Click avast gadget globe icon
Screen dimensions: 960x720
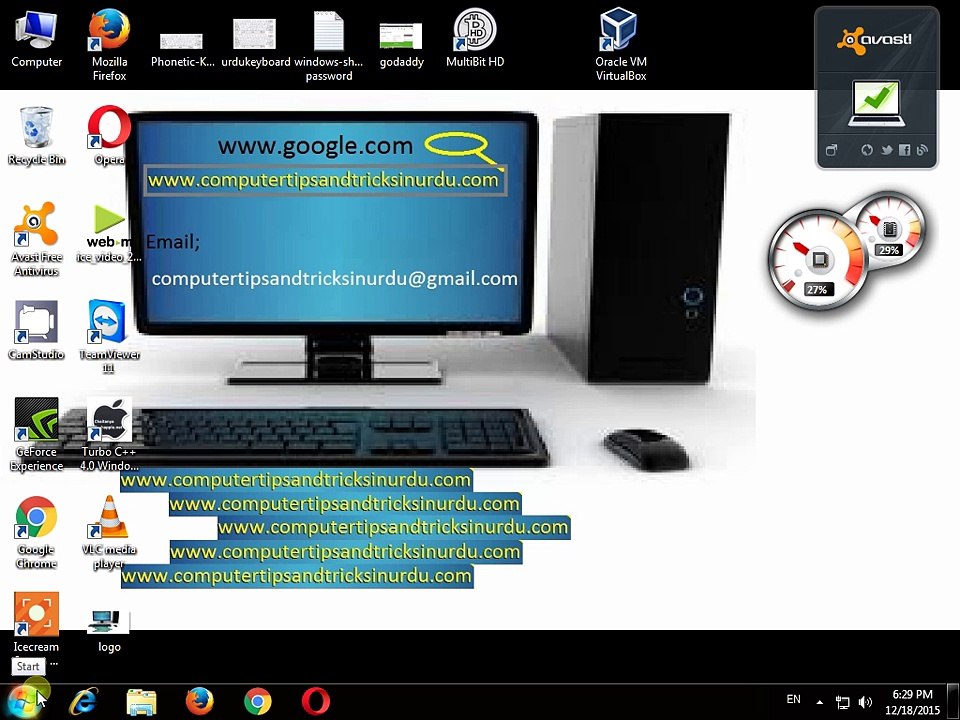coord(867,150)
